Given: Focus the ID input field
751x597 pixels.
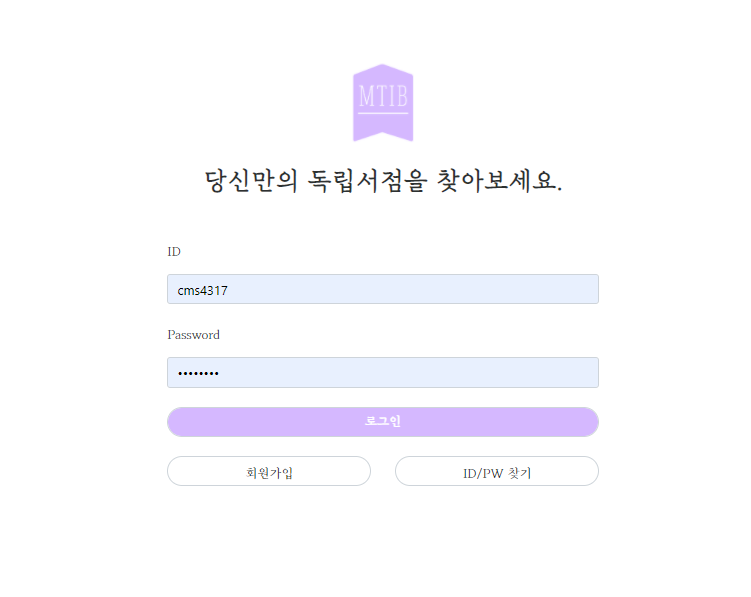Looking at the screenshot, I should [x=383, y=289].
